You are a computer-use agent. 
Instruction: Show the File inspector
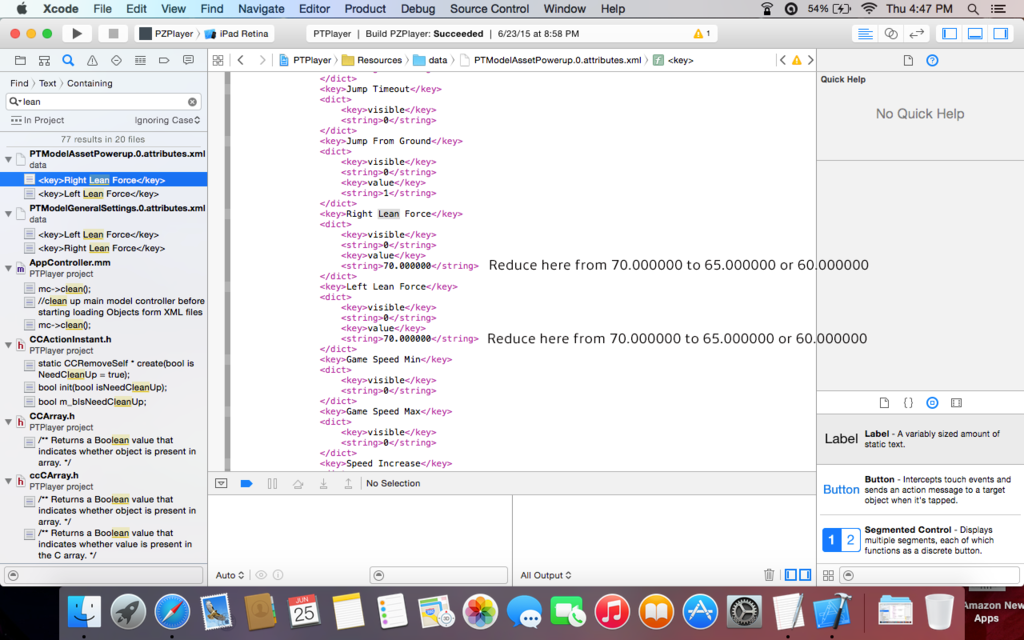point(908,60)
